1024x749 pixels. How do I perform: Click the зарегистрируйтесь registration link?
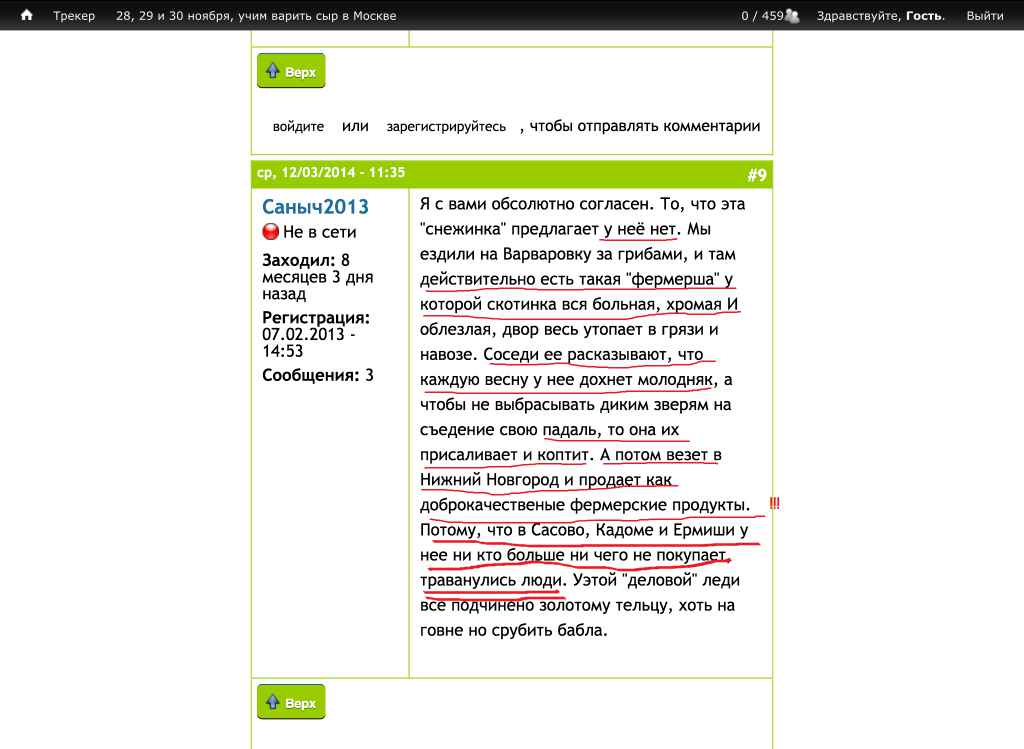tap(446, 127)
